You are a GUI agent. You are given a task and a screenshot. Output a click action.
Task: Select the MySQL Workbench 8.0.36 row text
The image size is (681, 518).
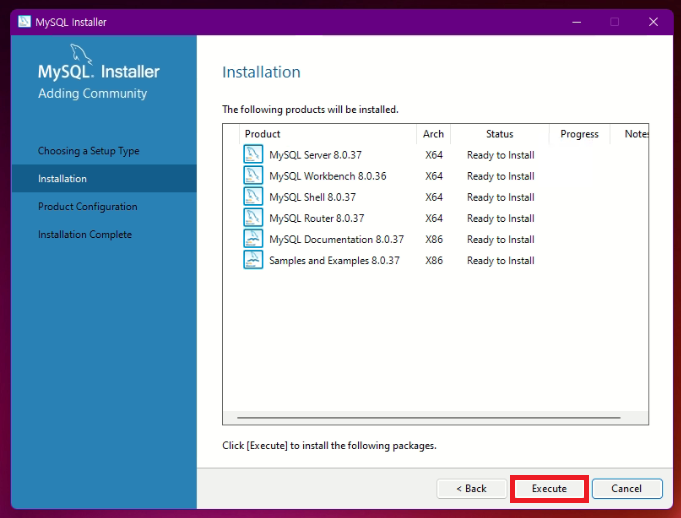point(327,176)
